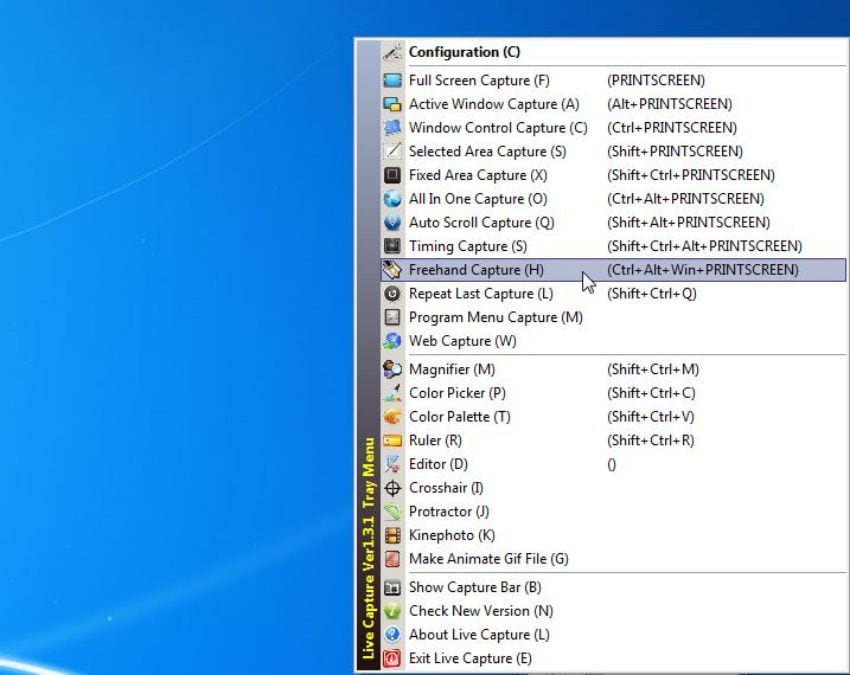Click the Editor icon
The width and height of the screenshot is (850, 675).
[x=392, y=464]
